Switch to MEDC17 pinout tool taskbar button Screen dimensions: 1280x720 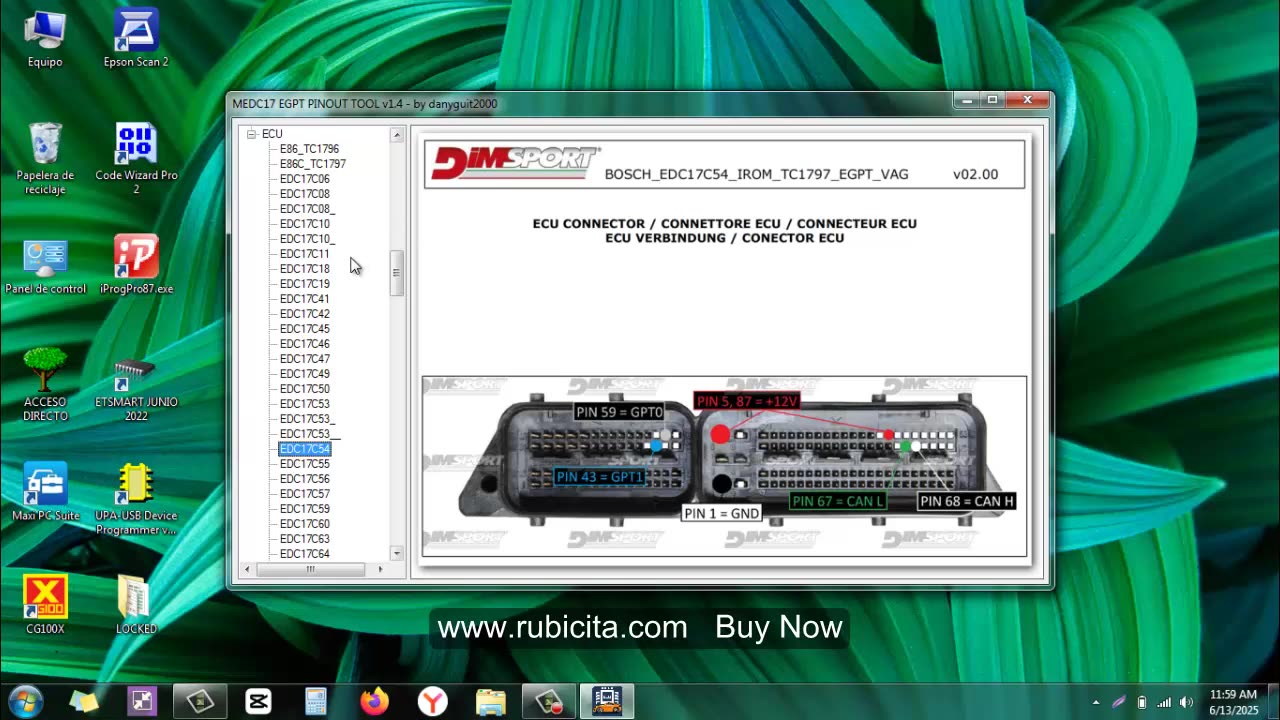pyautogui.click(x=606, y=701)
